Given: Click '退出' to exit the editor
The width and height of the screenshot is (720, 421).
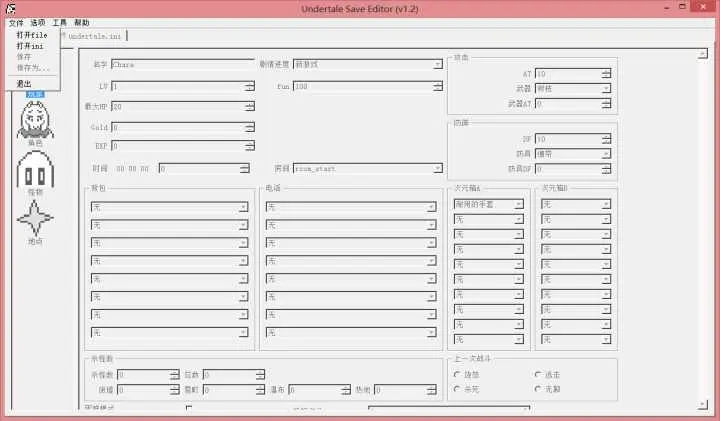Looking at the screenshot, I should (24, 83).
